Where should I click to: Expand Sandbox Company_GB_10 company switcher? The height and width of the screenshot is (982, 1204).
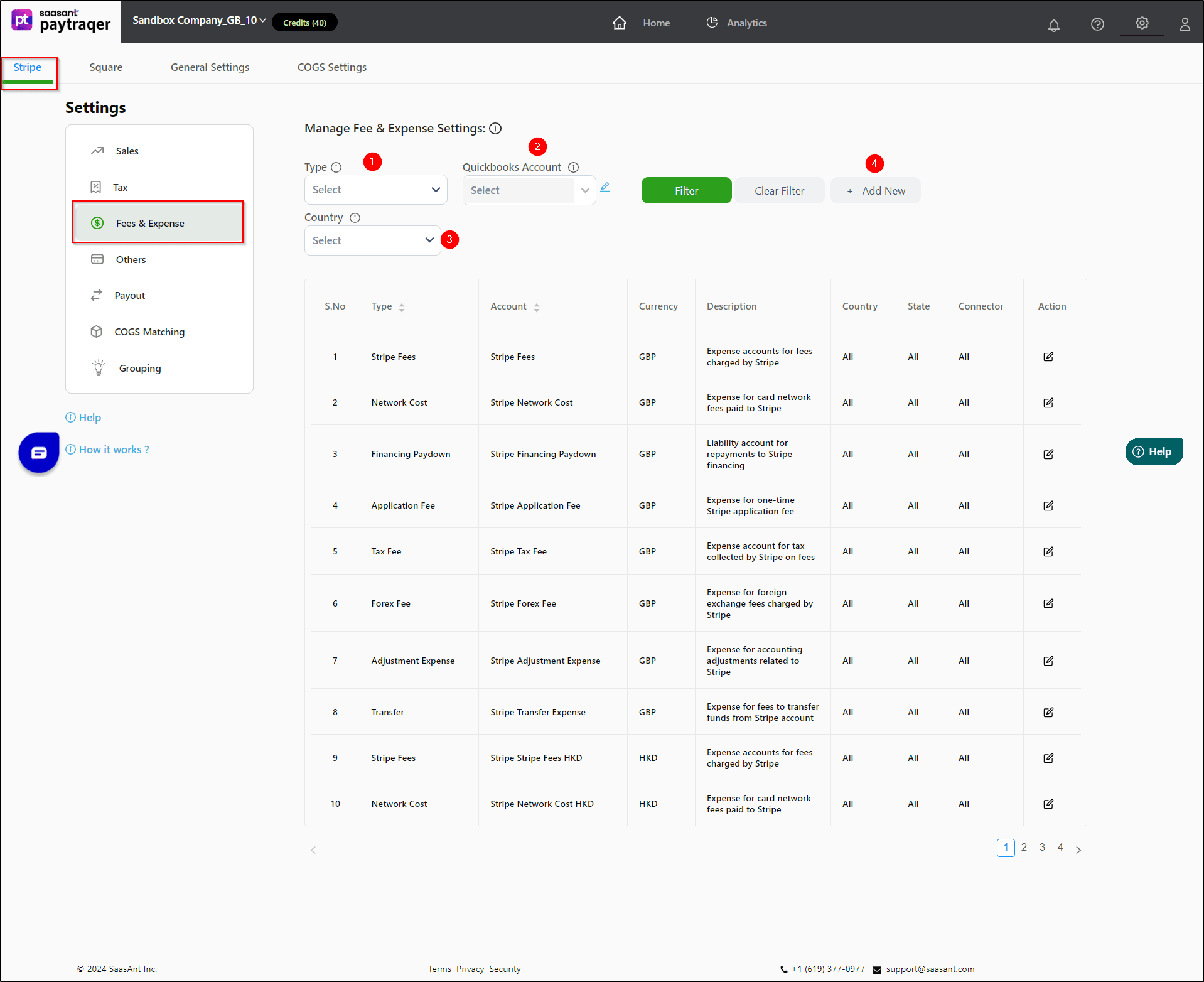(199, 21)
